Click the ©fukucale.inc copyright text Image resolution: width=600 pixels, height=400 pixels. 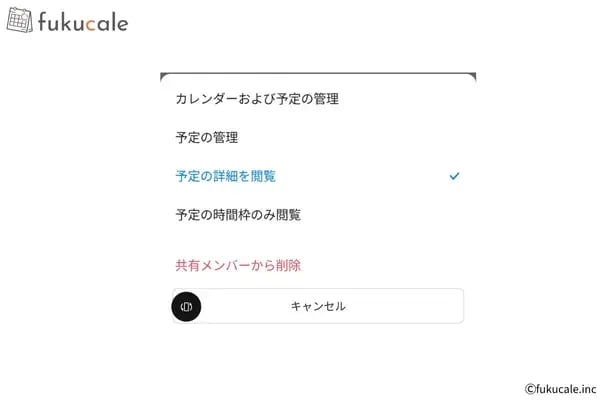(561, 389)
